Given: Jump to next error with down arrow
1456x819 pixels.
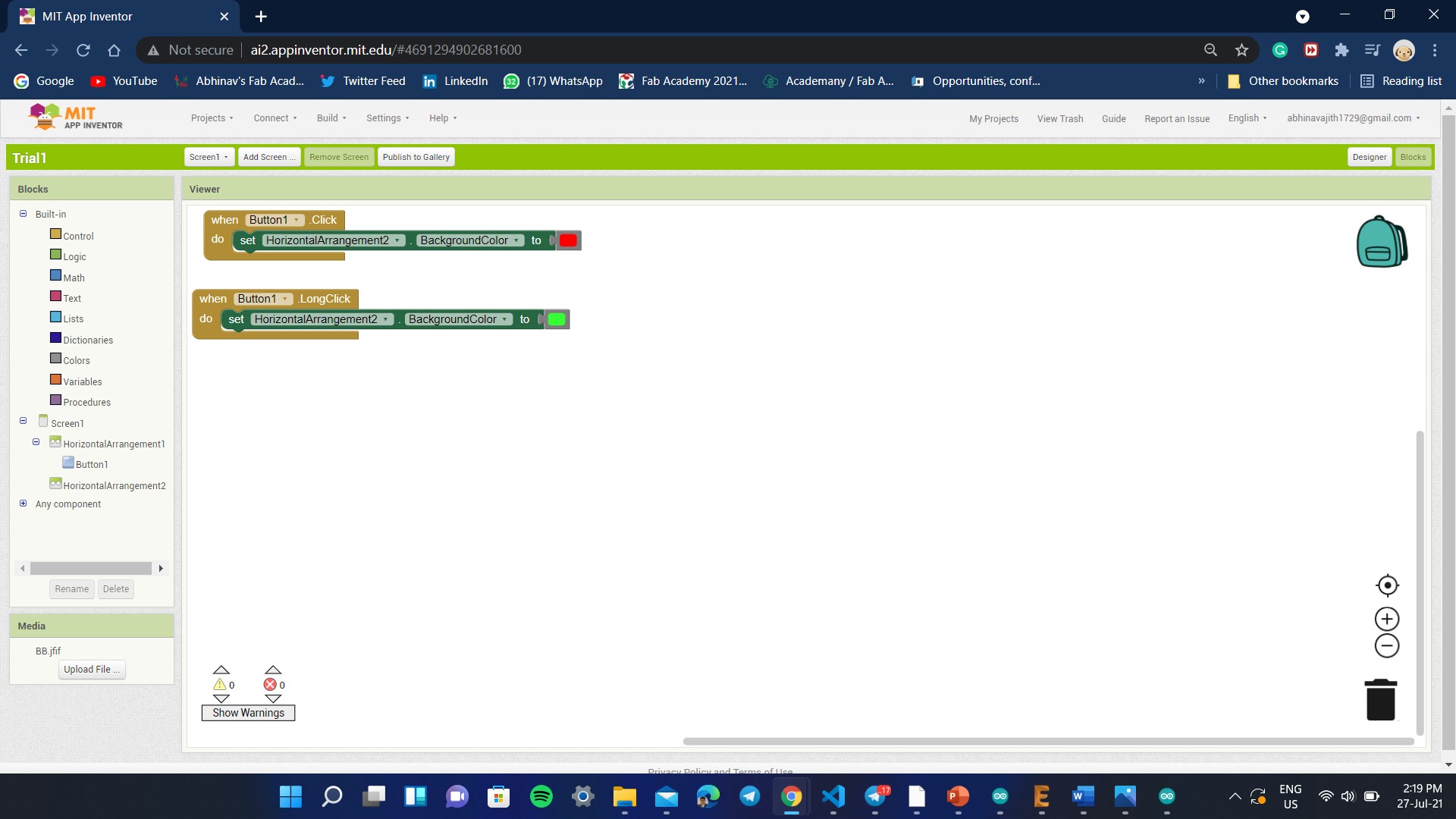Looking at the screenshot, I should point(273,698).
